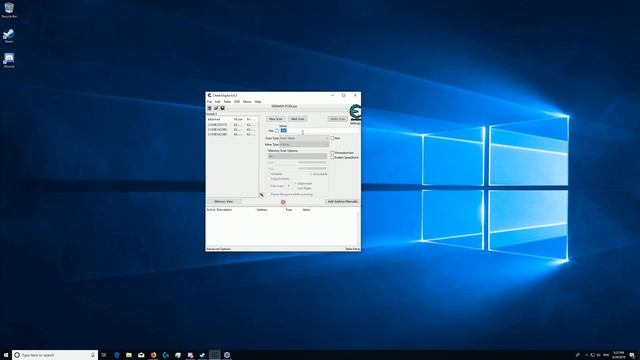The image size is (640, 360).
Task: Toggle the Not checkbox
Action: [x=332, y=138]
